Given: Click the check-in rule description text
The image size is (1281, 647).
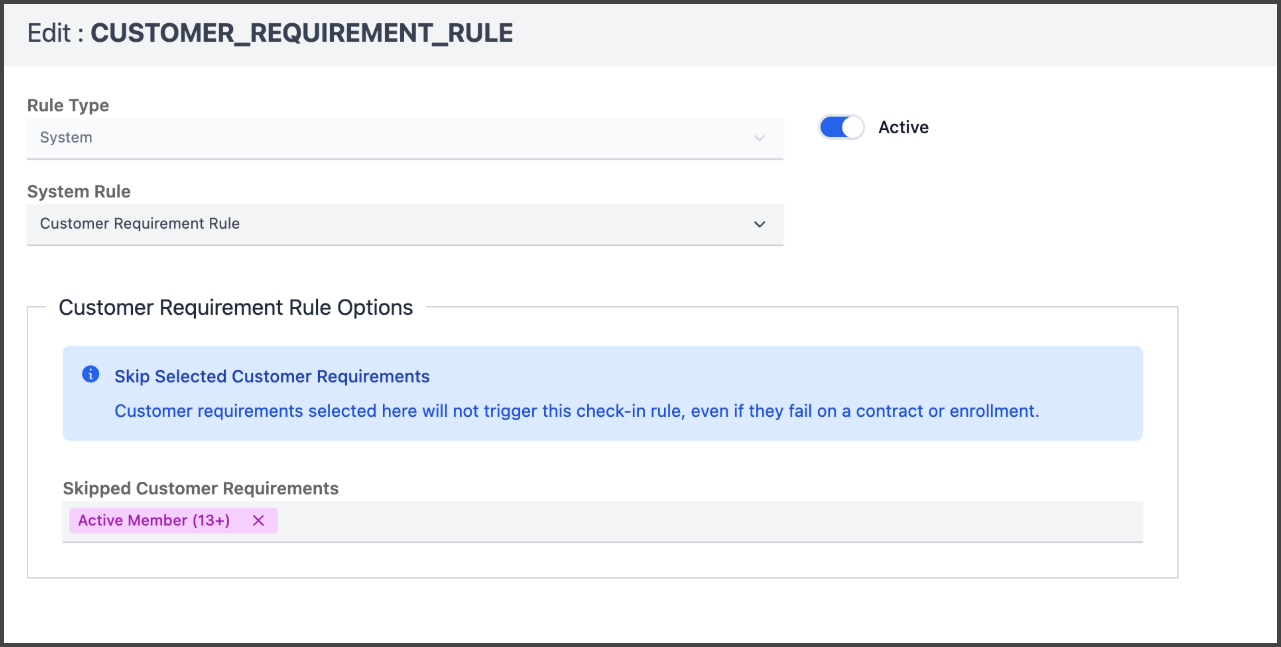Looking at the screenshot, I should click(x=577, y=411).
